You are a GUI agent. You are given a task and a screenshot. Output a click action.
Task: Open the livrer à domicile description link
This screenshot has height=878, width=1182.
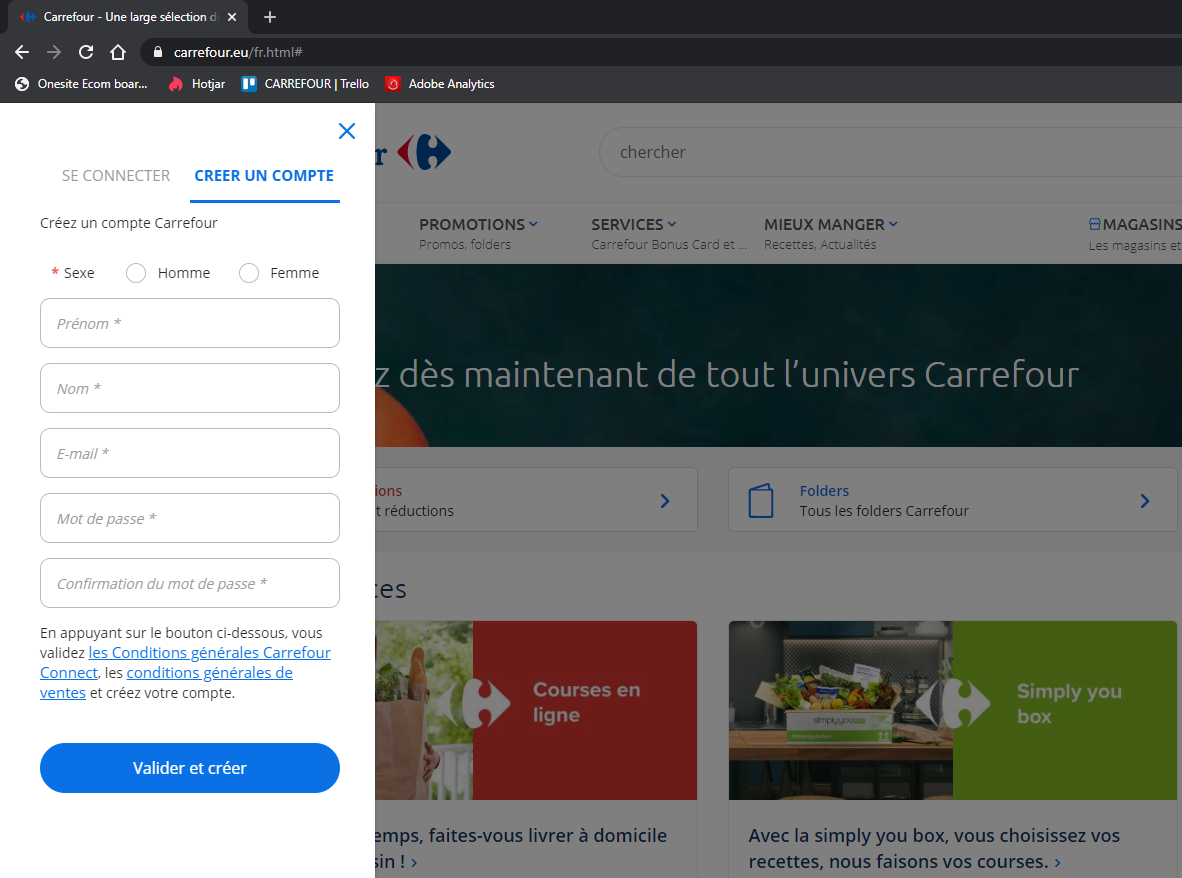pos(521,849)
